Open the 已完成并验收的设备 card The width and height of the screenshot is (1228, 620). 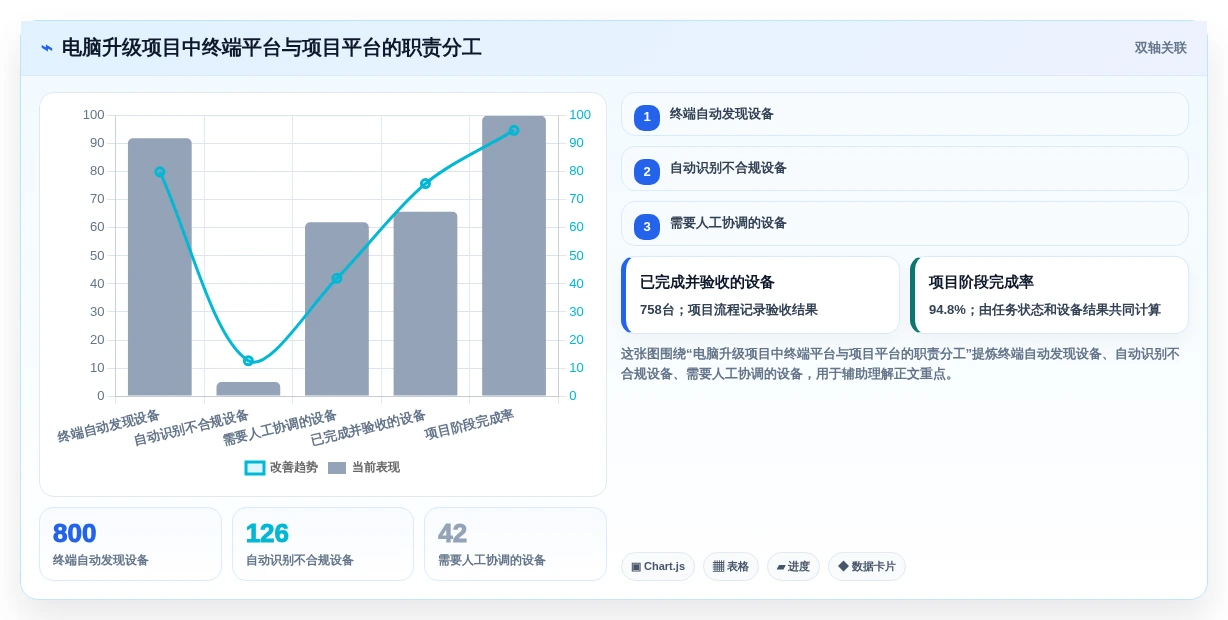[760, 295]
